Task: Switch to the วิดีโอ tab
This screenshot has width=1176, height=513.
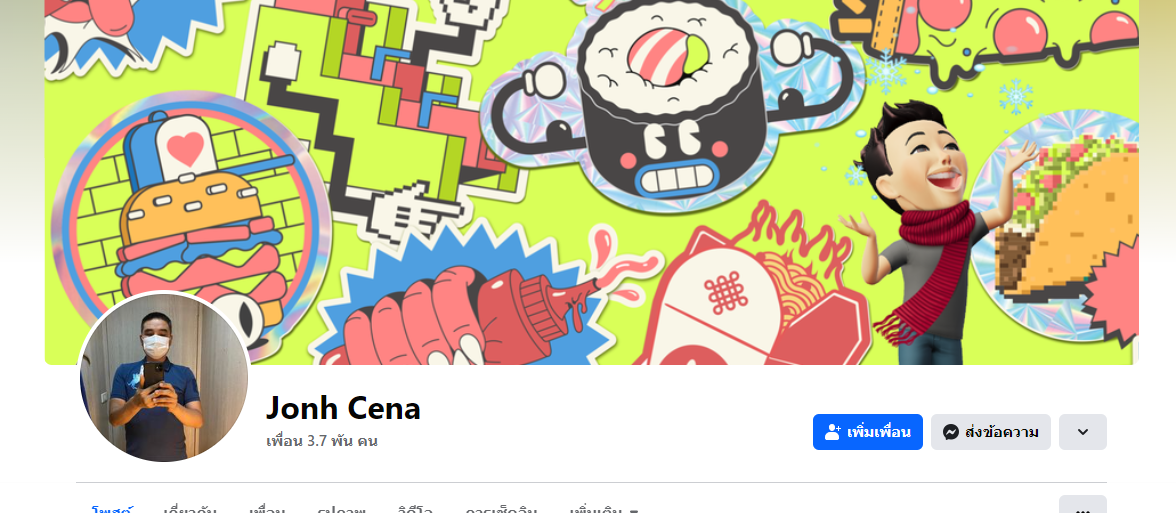Action: [x=415, y=508]
